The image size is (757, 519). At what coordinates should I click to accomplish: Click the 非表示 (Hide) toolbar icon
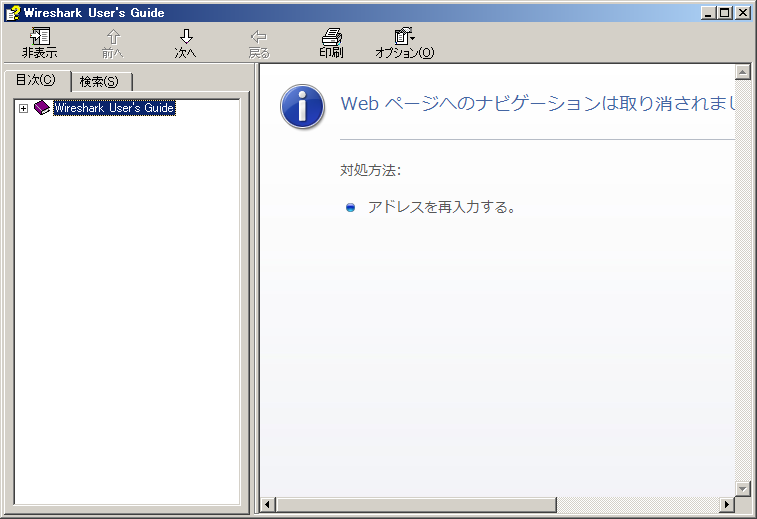coord(40,36)
